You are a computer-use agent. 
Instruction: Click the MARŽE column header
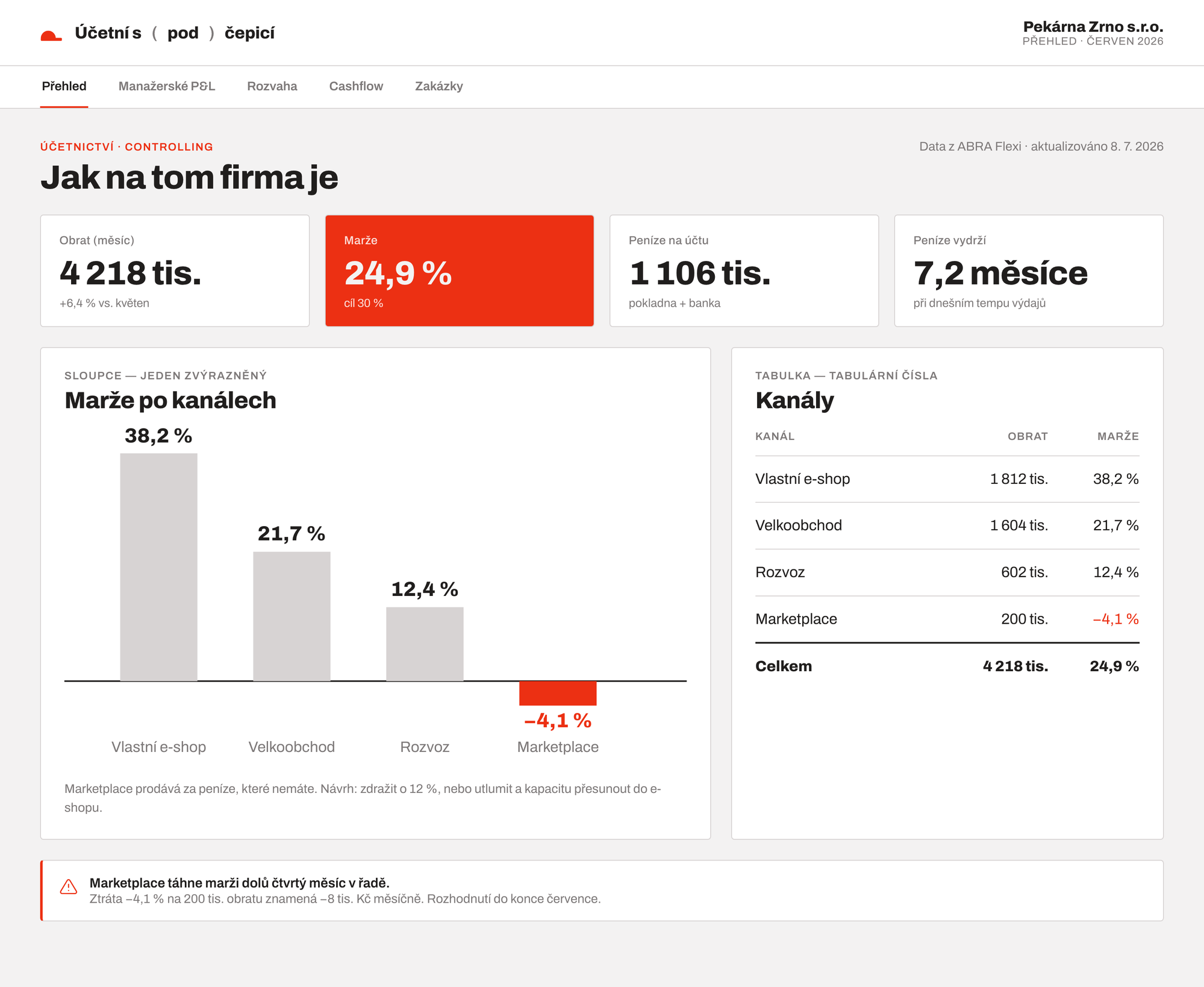point(1118,436)
